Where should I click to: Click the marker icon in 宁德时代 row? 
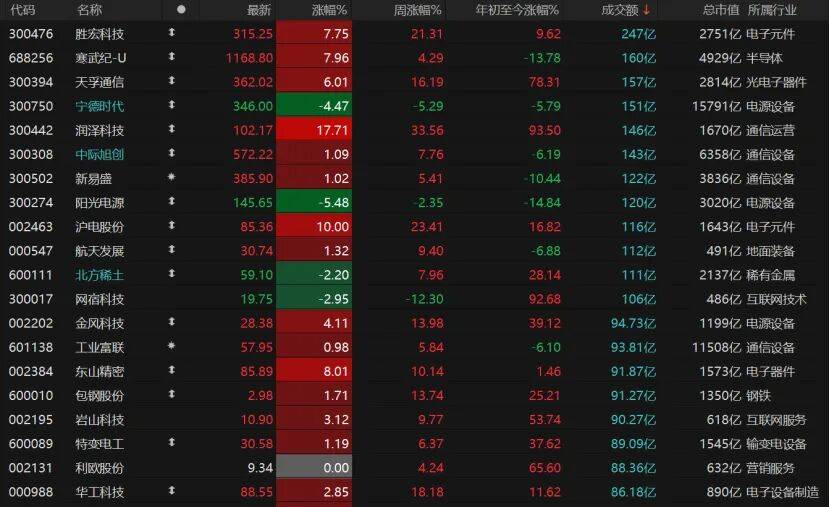(170, 106)
